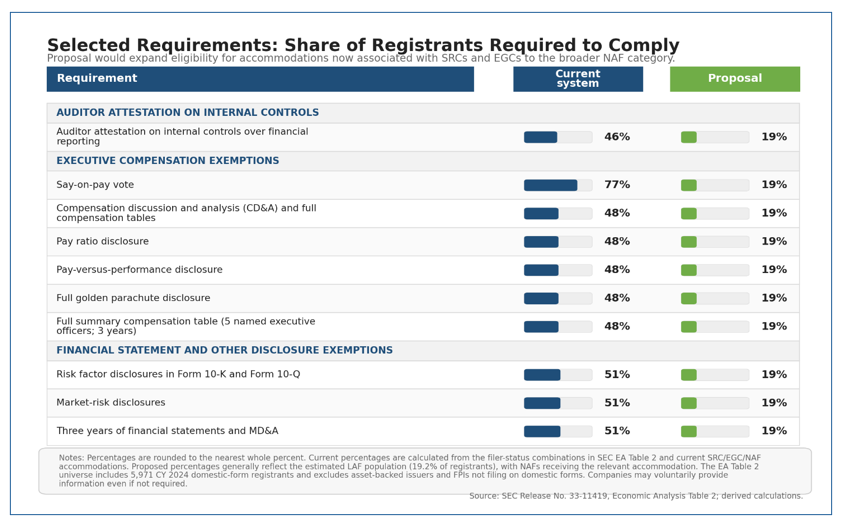
Task: Click the Requirement column header
Action: tap(260, 79)
